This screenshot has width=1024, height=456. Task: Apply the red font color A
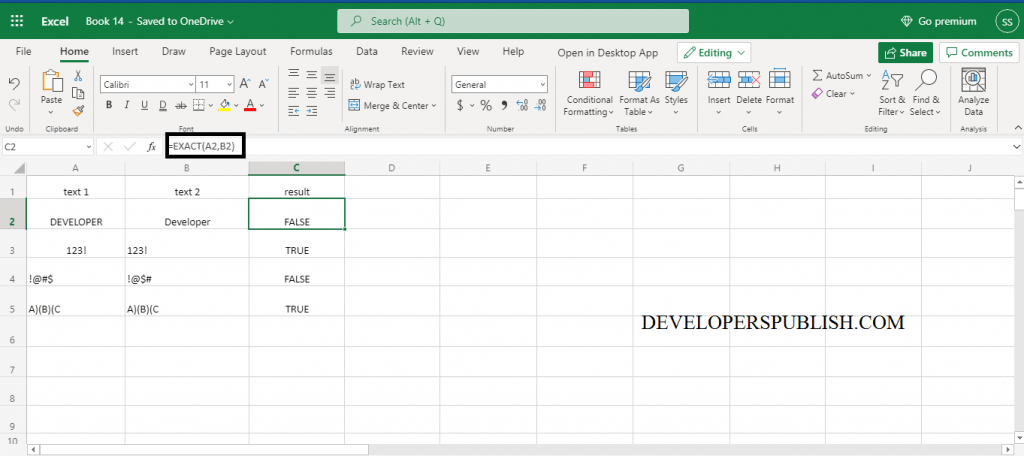click(249, 105)
